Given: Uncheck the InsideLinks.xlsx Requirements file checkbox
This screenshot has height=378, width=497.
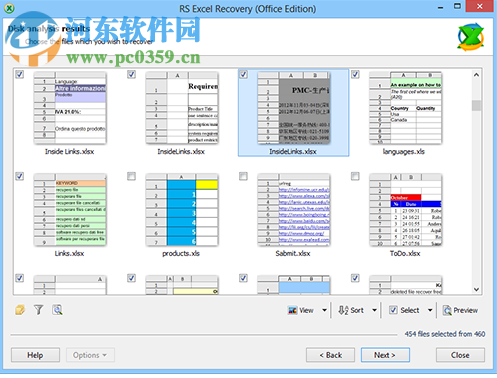Looking at the screenshot, I should pos(132,74).
